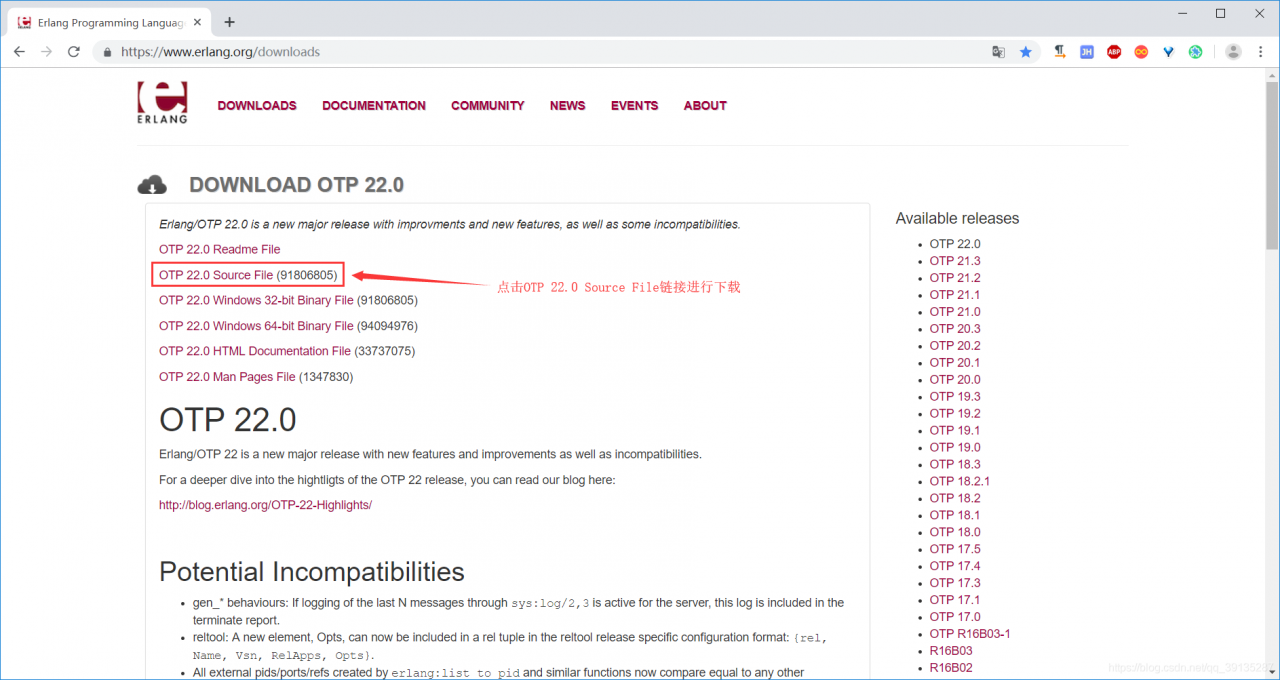This screenshot has height=680, width=1280.
Task: Select OTP 18.1 release
Action: [955, 515]
